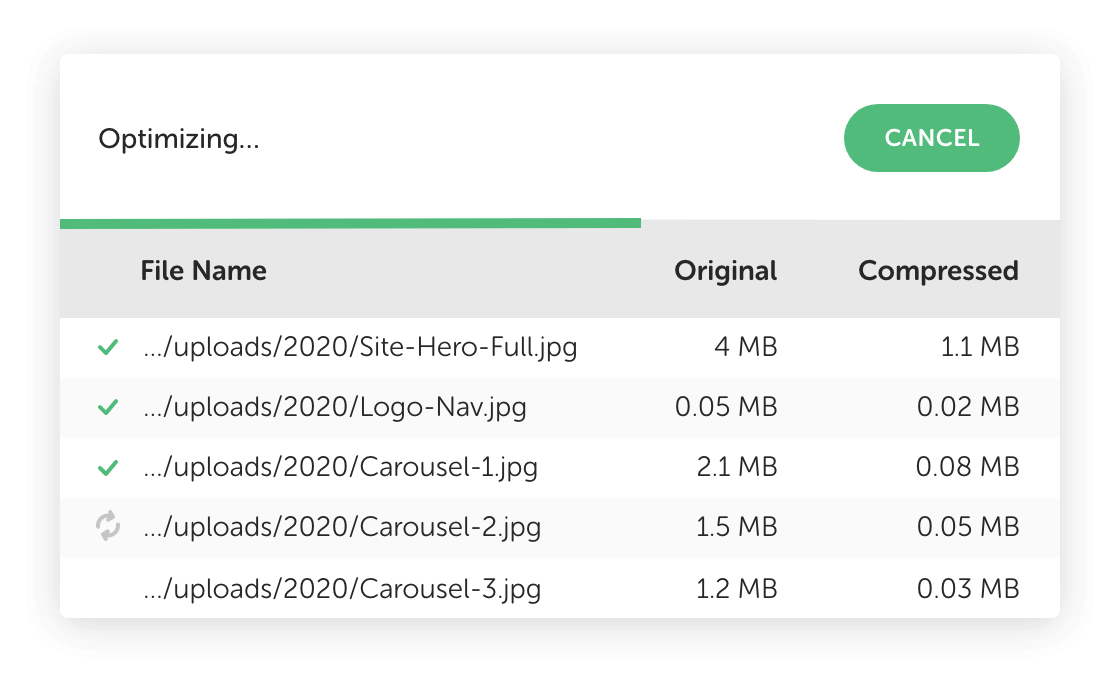Click the 0.03 MB compressed size value

click(967, 588)
